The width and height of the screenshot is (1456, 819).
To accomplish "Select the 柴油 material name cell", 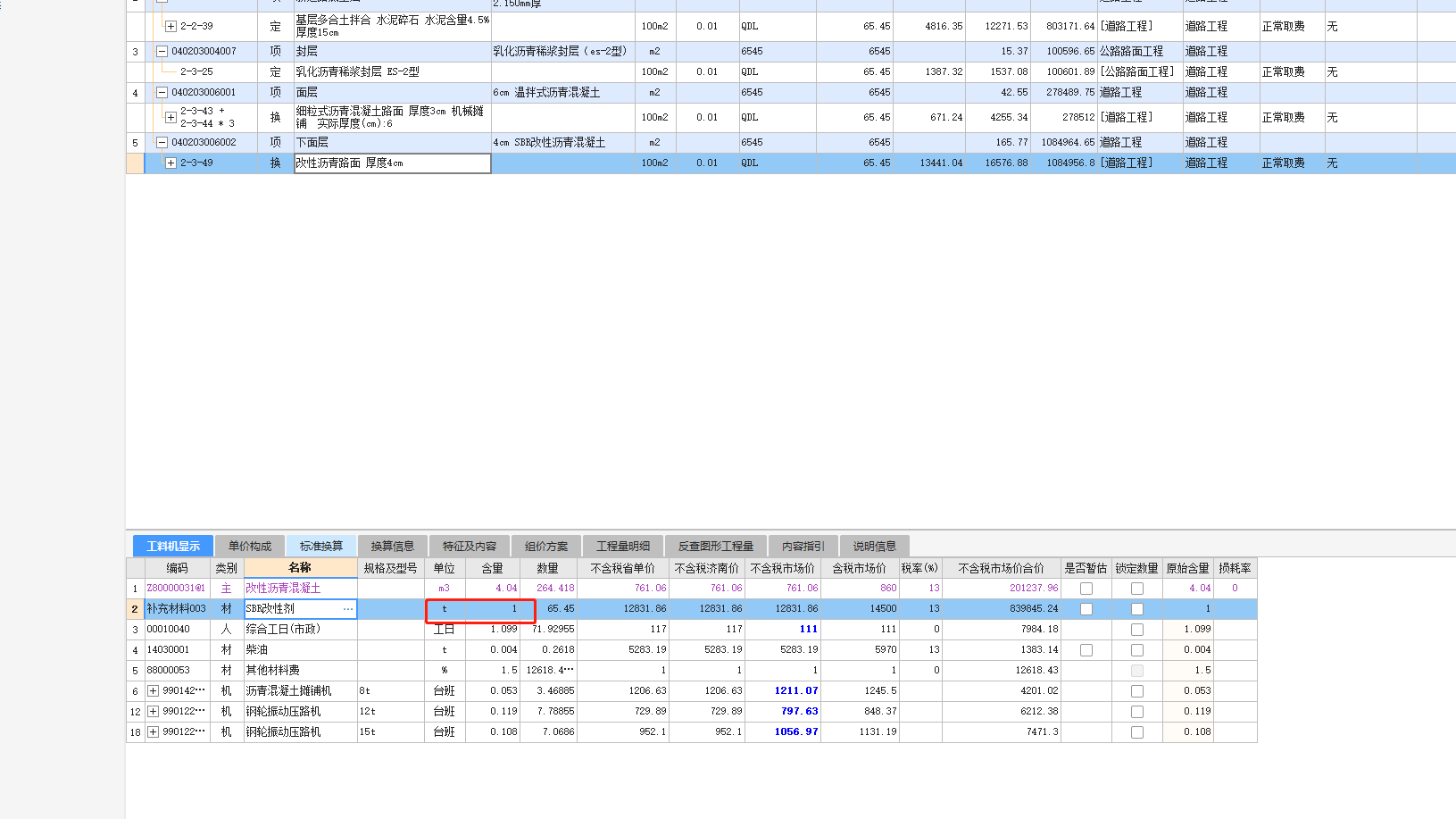I will (300, 650).
